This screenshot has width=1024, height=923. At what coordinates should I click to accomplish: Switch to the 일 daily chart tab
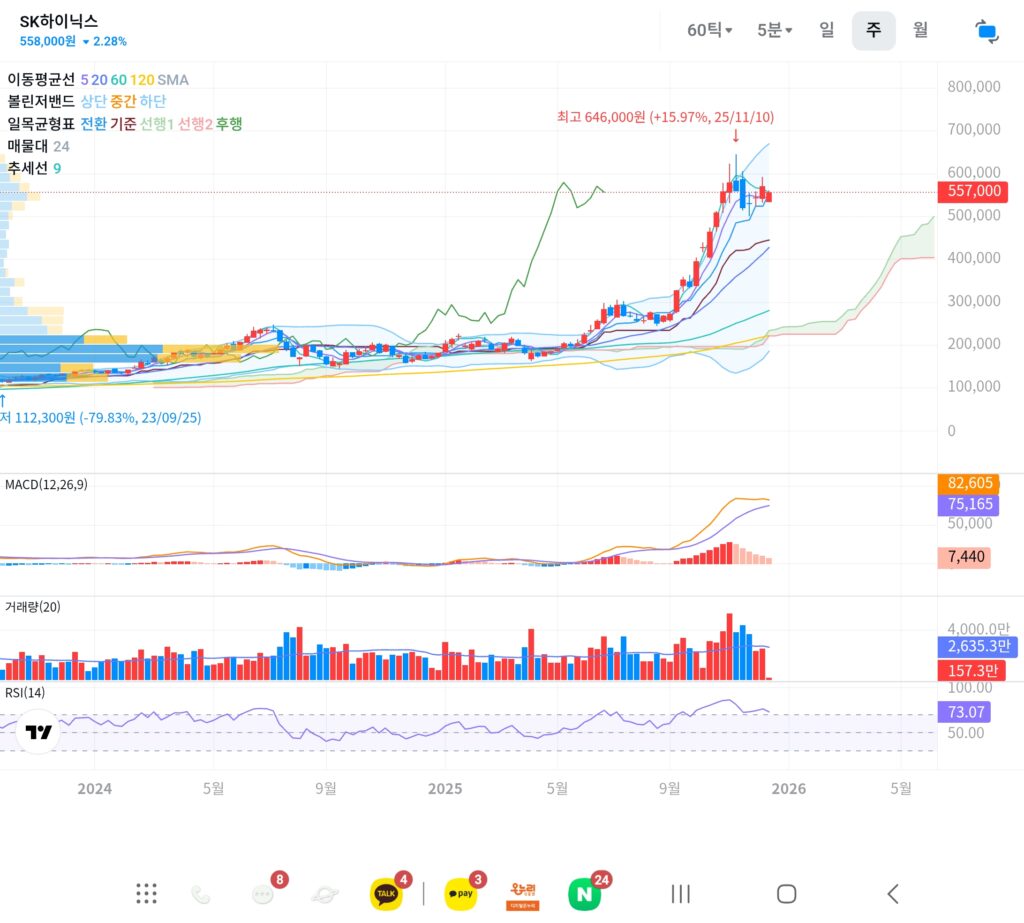pyautogui.click(x=826, y=30)
